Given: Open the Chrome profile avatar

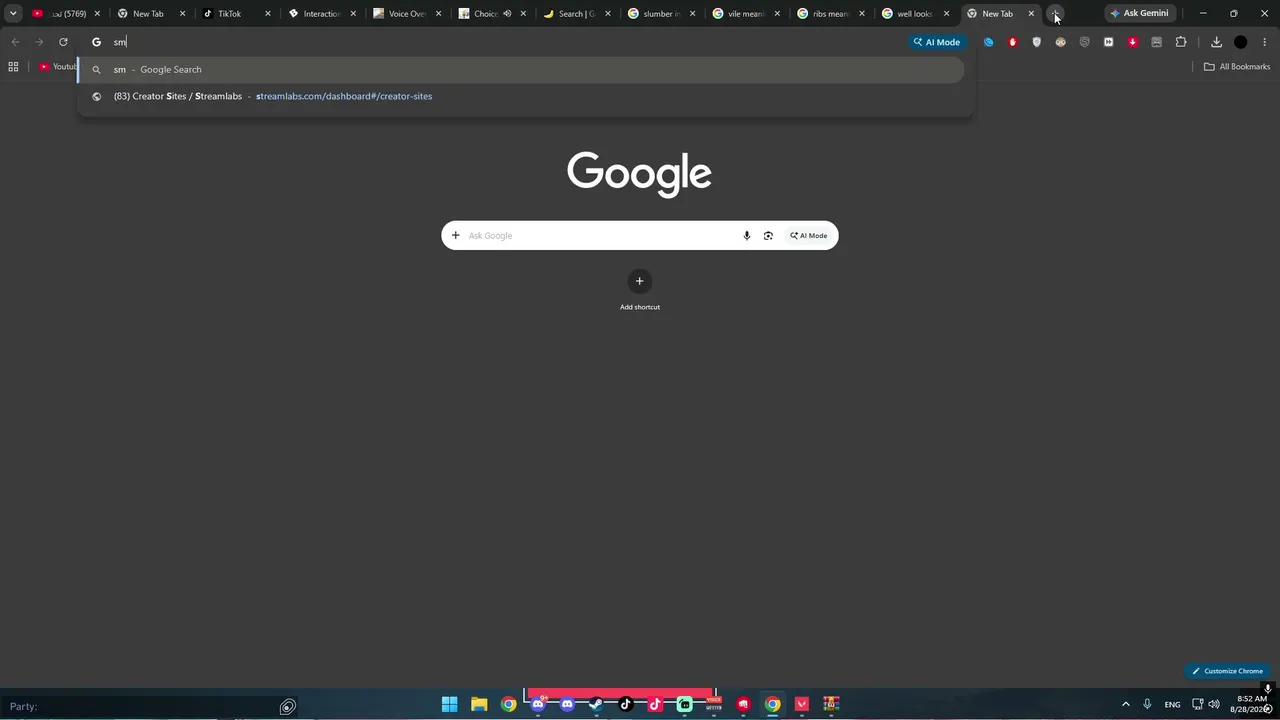Looking at the screenshot, I should 1241,42.
